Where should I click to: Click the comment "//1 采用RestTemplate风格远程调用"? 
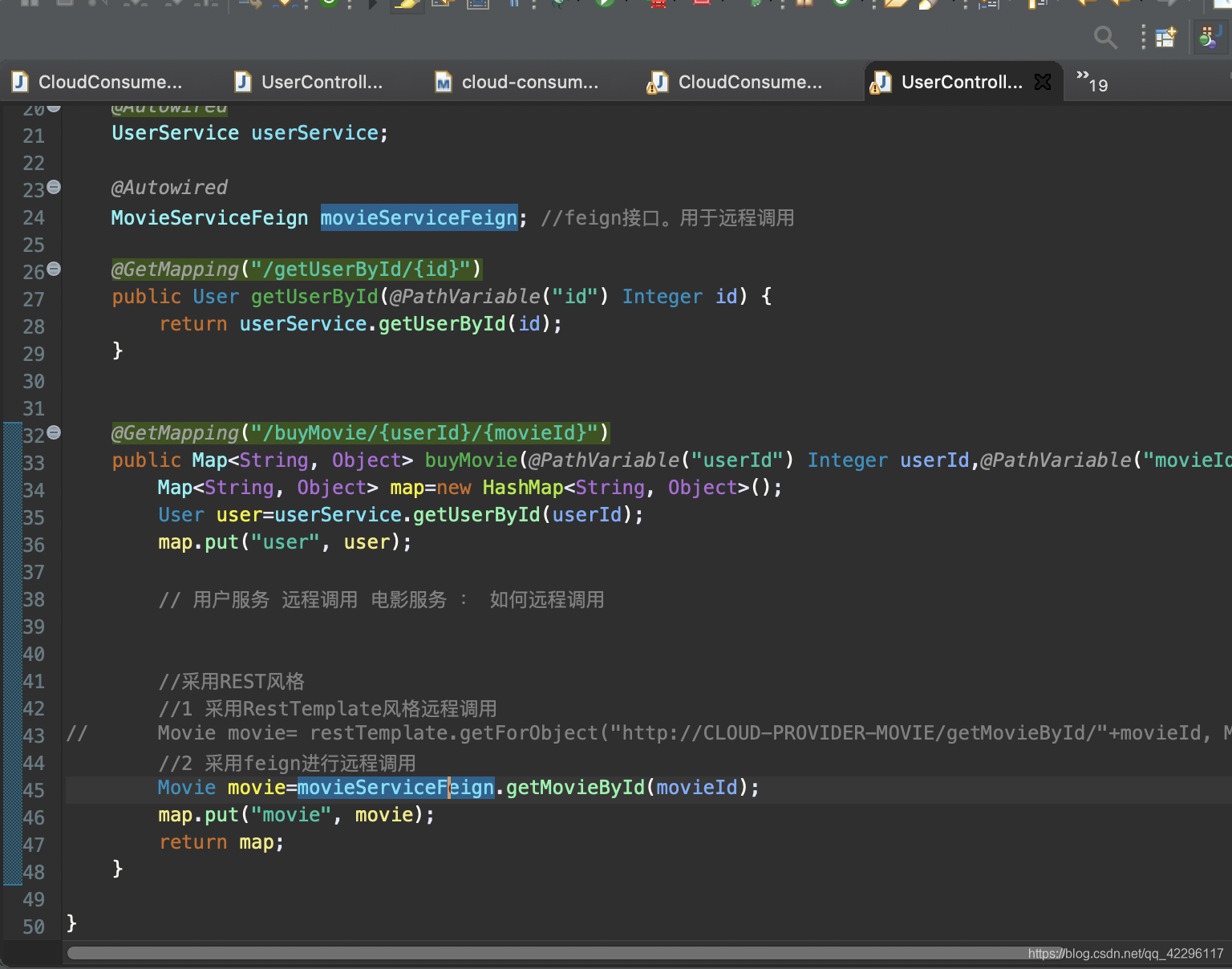pyautogui.click(x=327, y=708)
